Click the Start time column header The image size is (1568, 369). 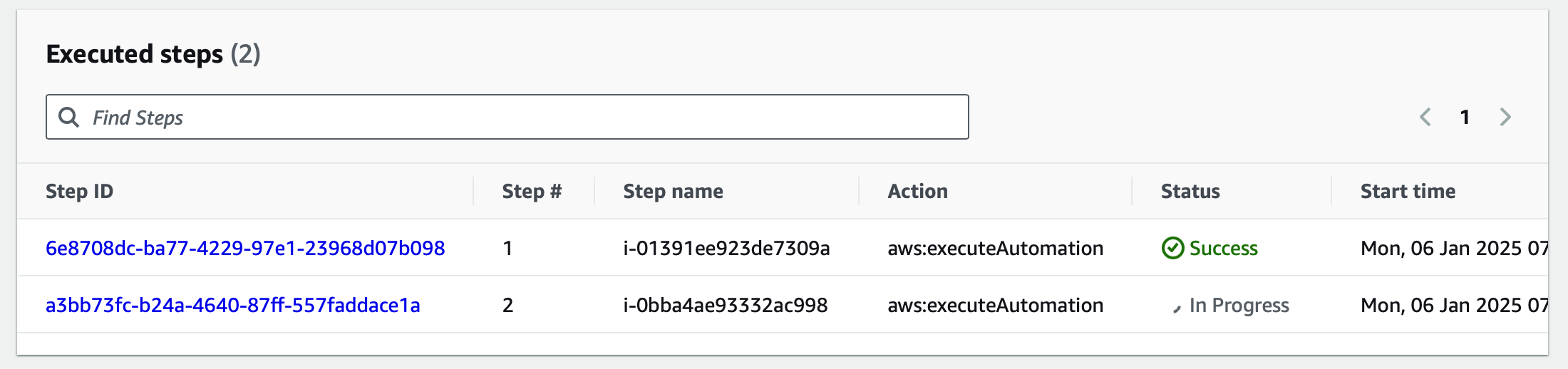[1408, 191]
